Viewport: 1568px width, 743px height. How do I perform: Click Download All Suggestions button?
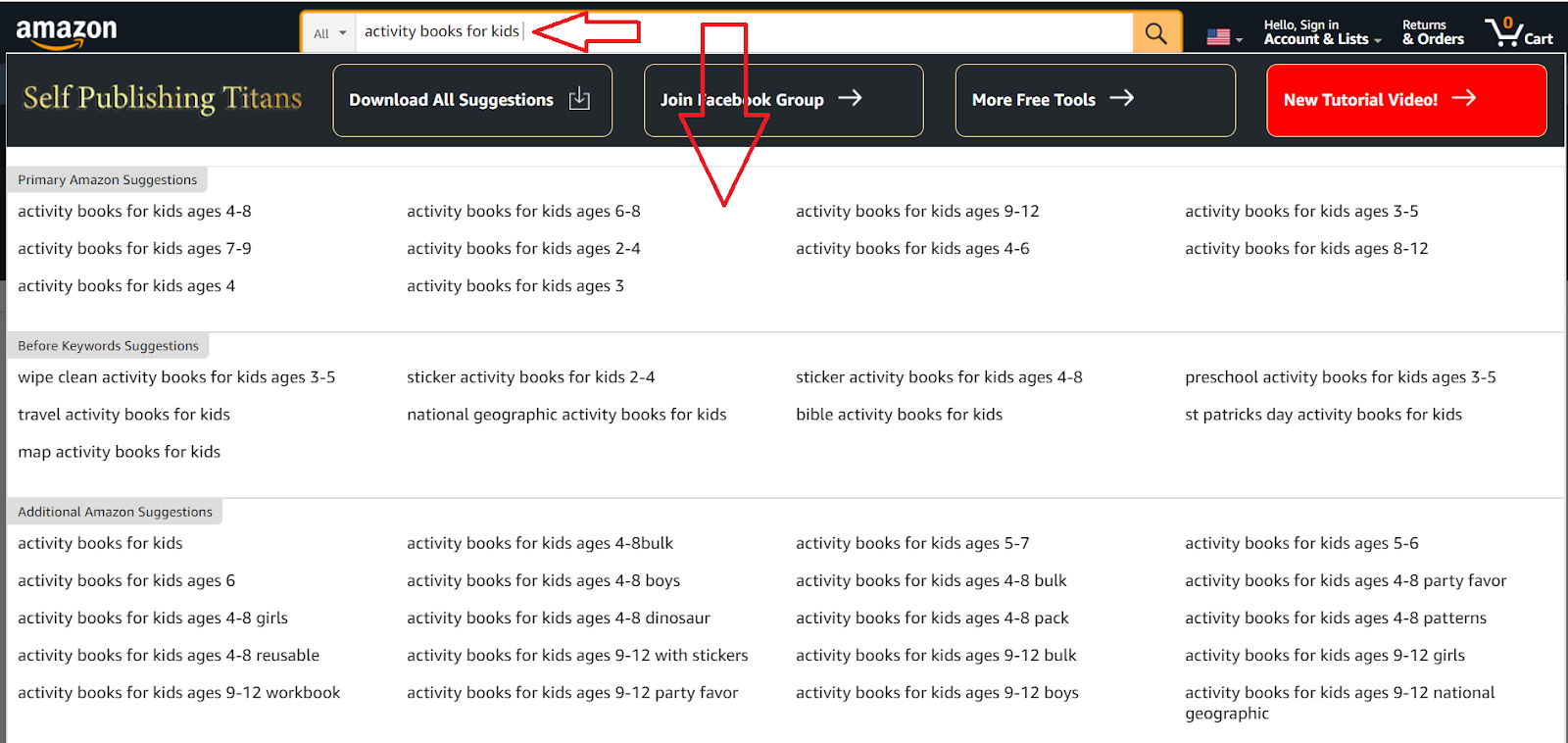coord(472,100)
